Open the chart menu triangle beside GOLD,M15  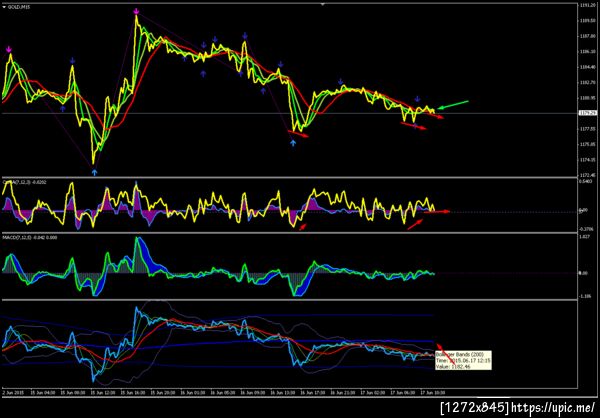pyautogui.click(x=4, y=7)
